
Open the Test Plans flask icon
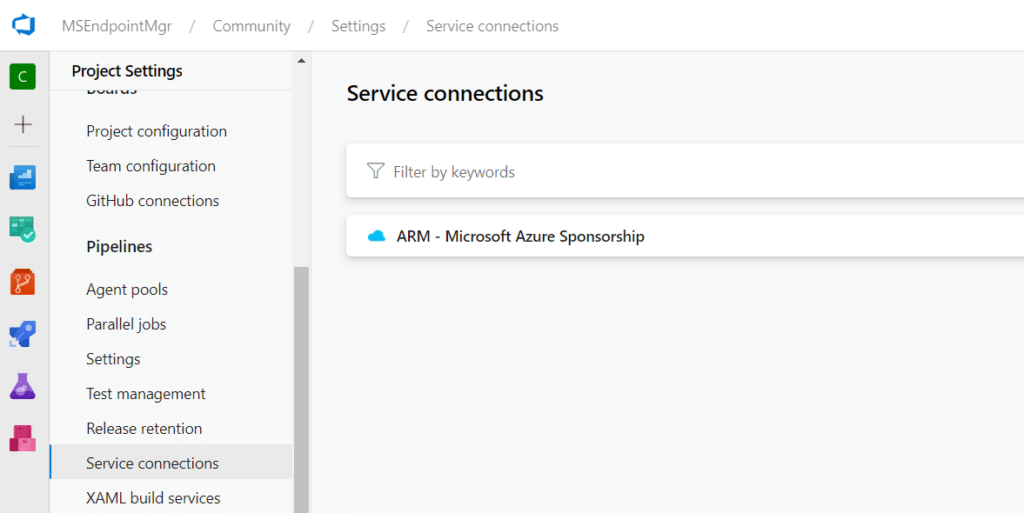tap(23, 386)
